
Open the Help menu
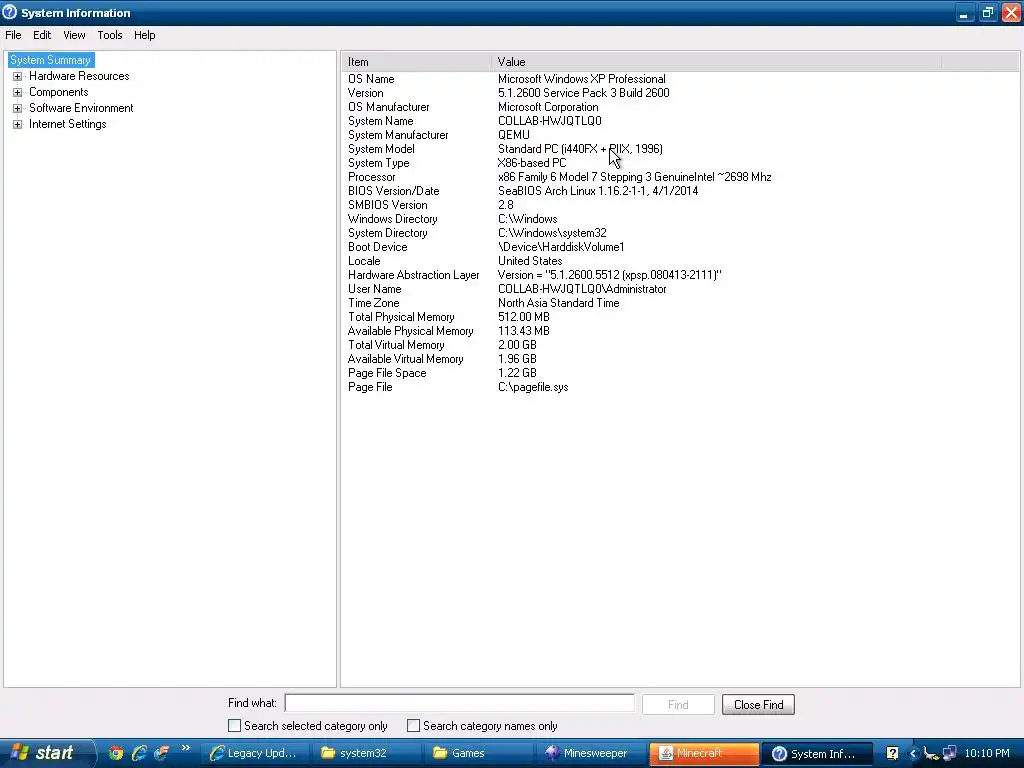(144, 35)
